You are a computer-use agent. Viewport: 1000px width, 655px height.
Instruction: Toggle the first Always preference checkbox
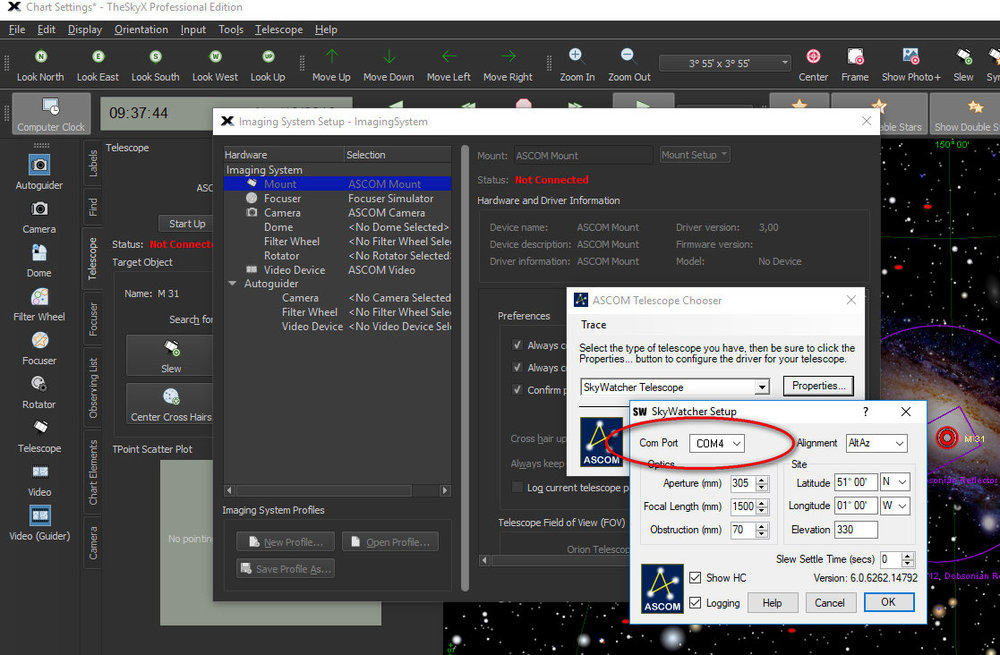[517, 345]
